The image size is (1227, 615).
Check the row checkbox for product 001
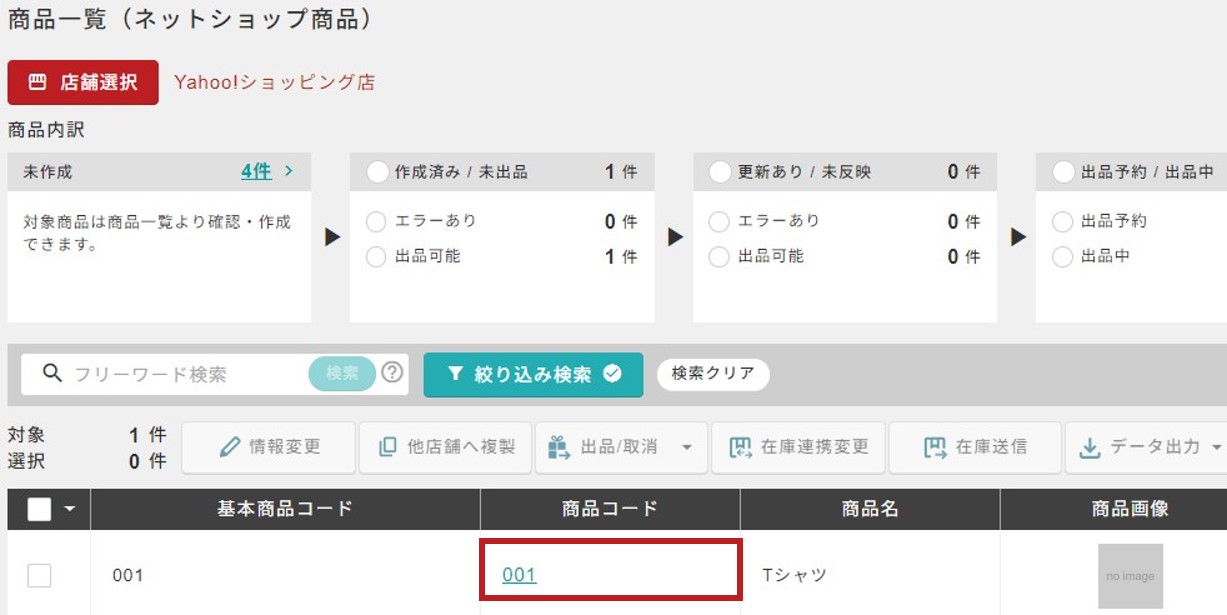click(x=39, y=575)
